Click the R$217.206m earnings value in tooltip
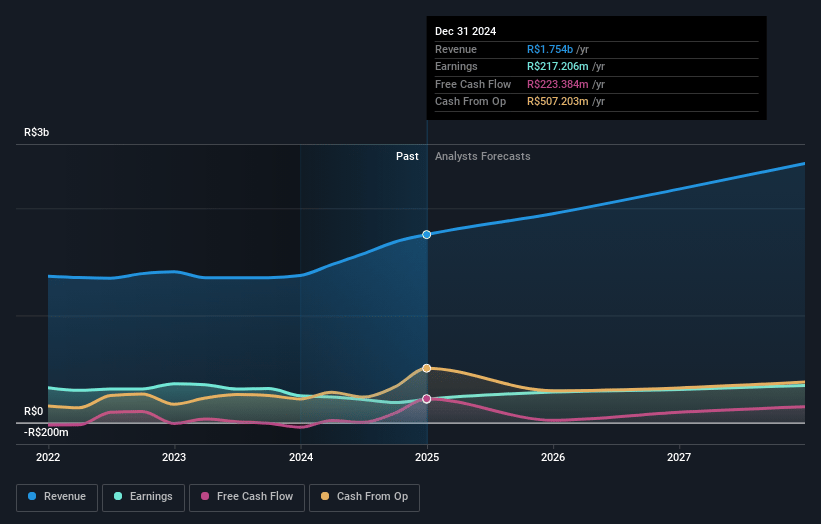This screenshot has height=524, width=821. click(x=558, y=66)
